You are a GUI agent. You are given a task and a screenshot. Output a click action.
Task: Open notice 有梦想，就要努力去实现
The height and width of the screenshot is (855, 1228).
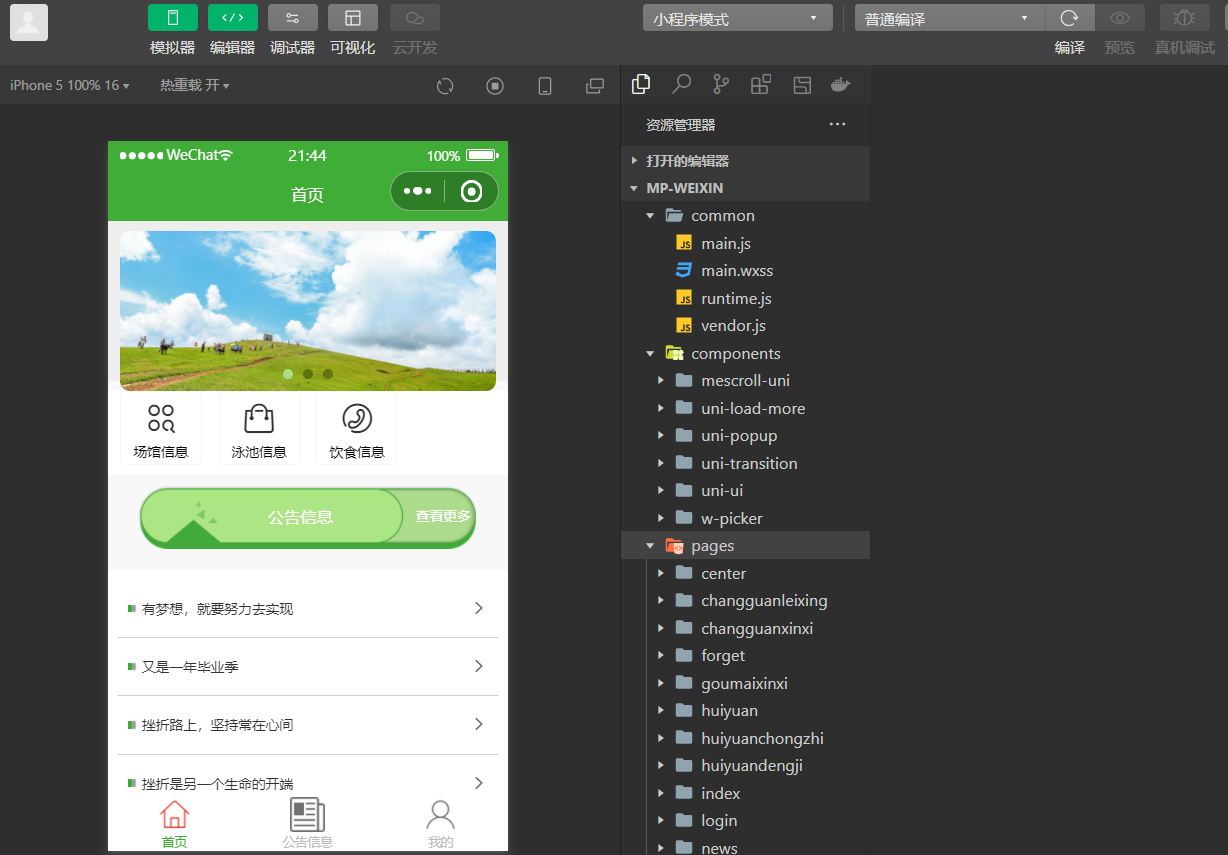point(308,608)
